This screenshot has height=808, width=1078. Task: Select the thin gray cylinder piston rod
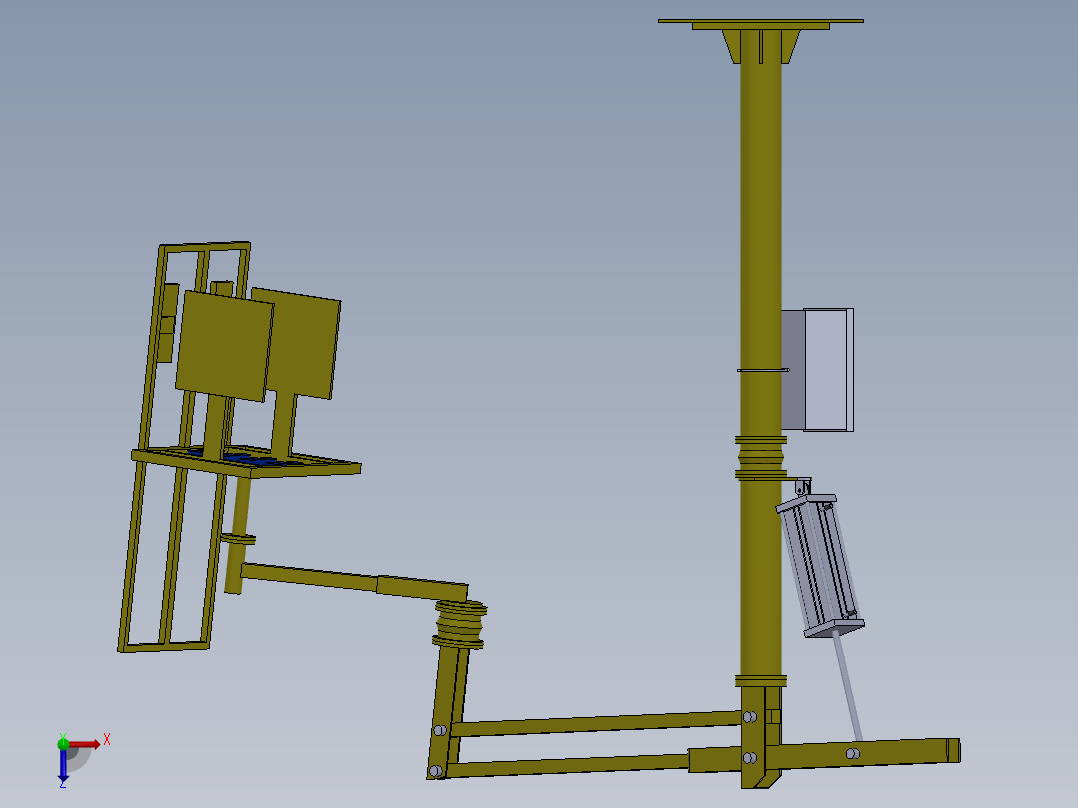point(847,686)
